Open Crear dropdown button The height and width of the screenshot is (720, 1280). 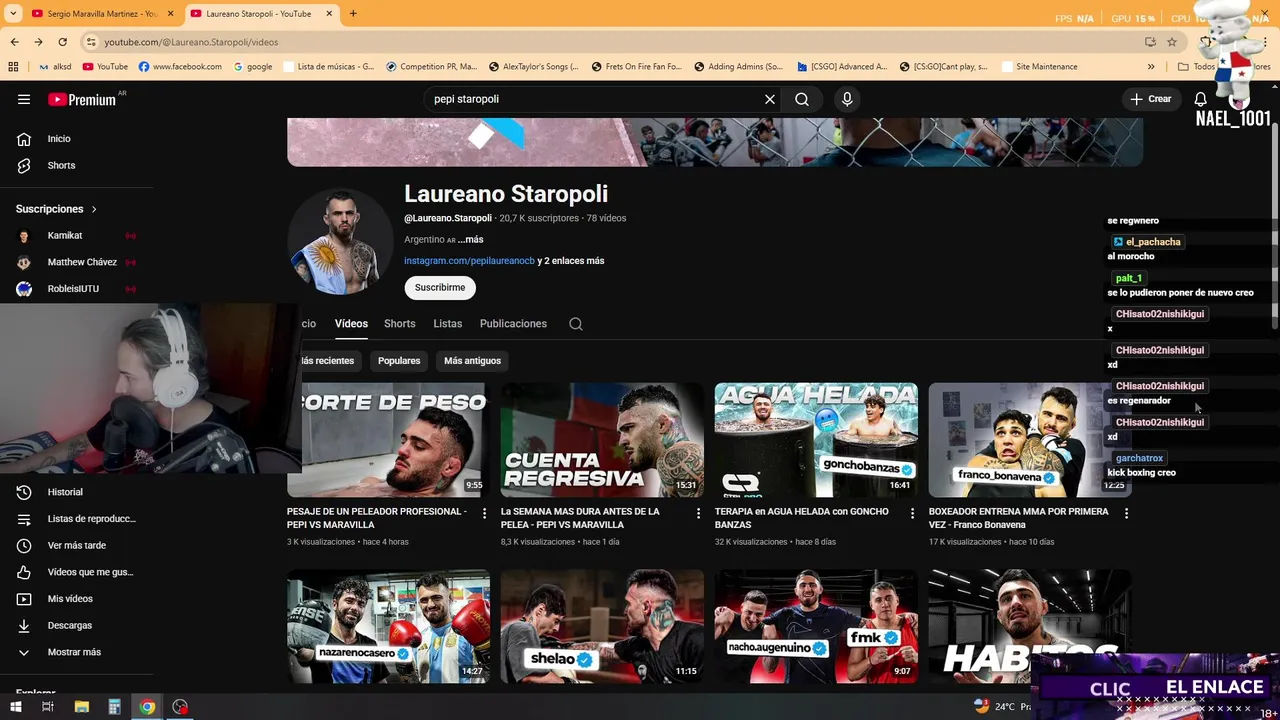(x=1150, y=99)
